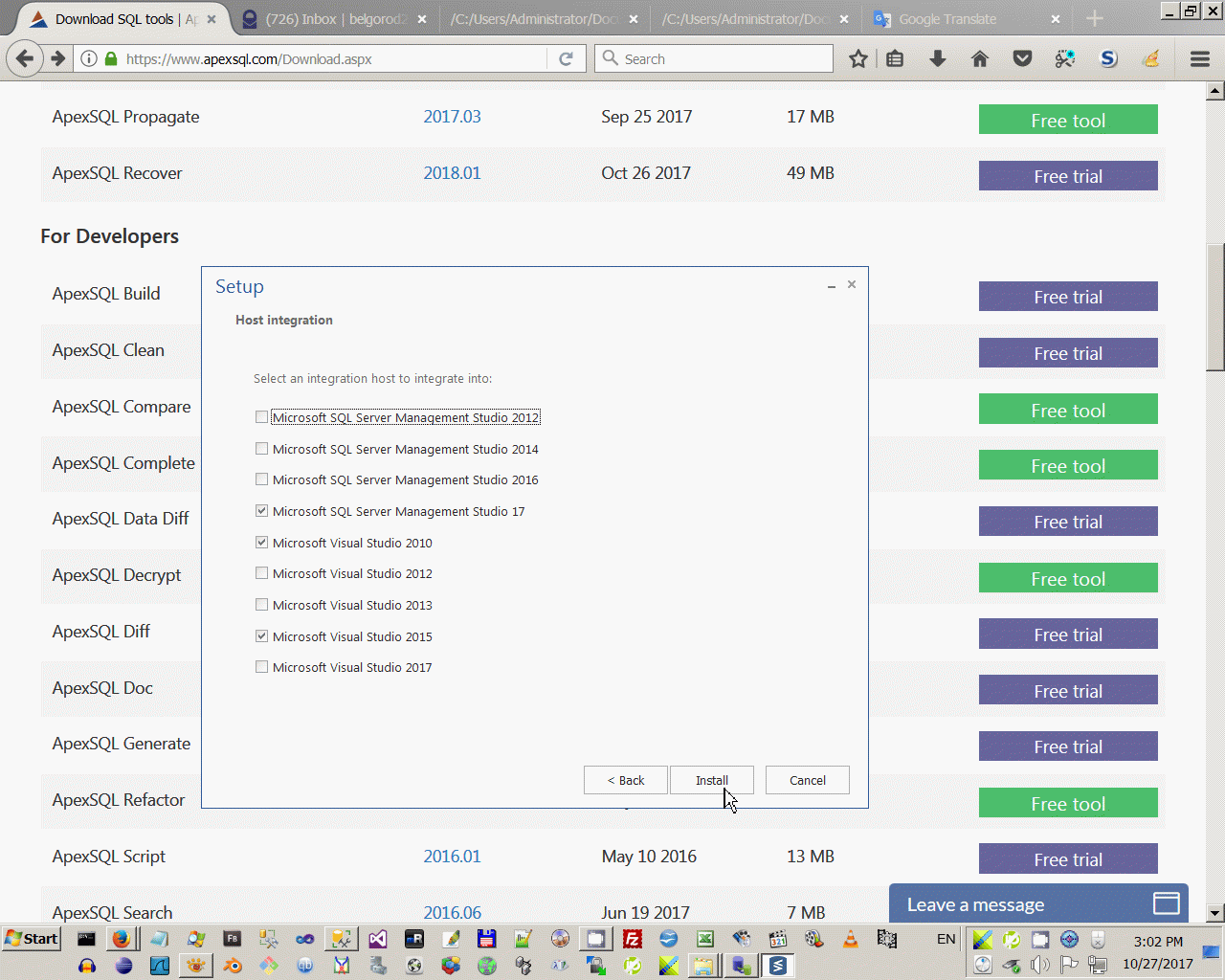Click the blue S extension icon
The image size is (1225, 980).
click(x=1108, y=59)
